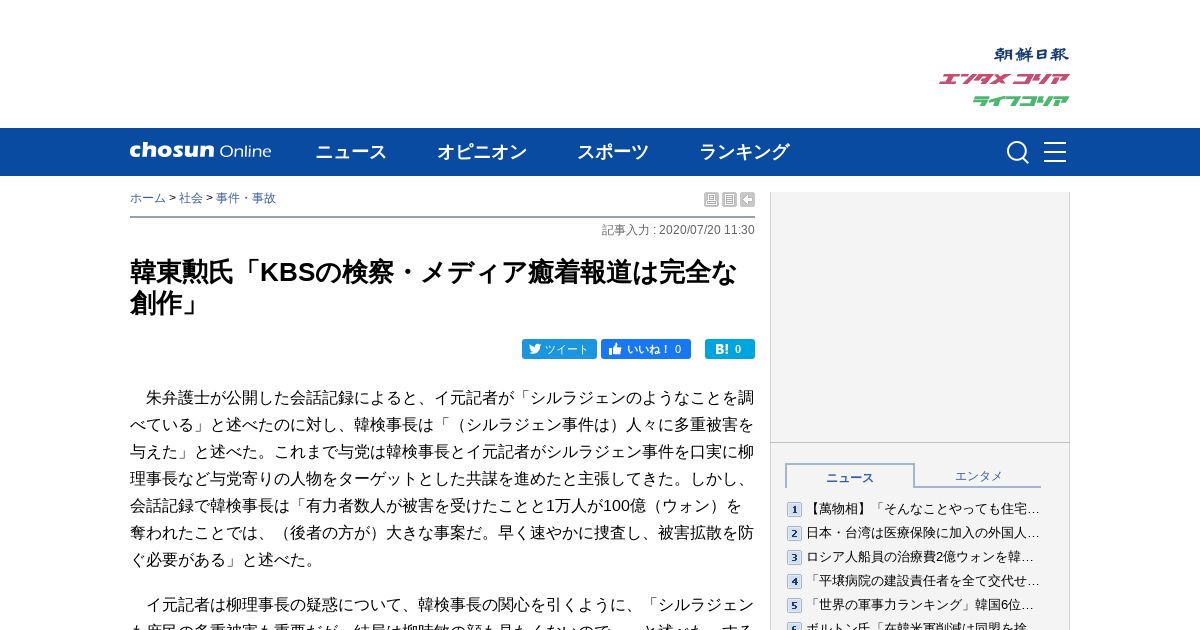
Task: Open the search magnifier icon
Action: point(1017,152)
